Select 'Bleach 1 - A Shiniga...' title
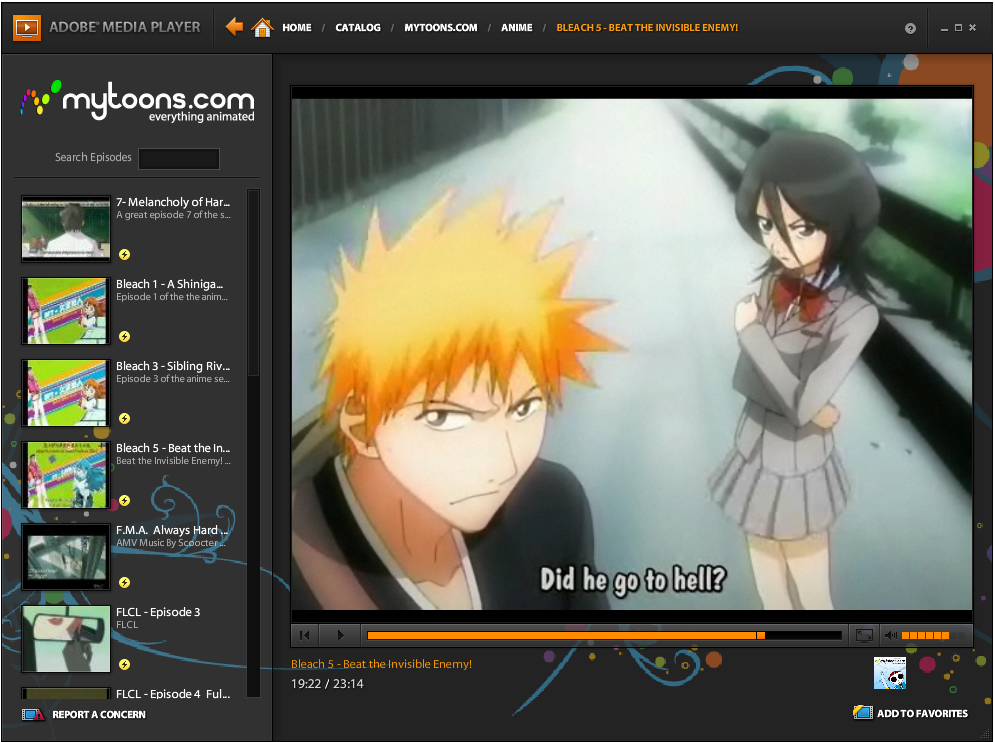This screenshot has width=995, height=742. tap(169, 284)
